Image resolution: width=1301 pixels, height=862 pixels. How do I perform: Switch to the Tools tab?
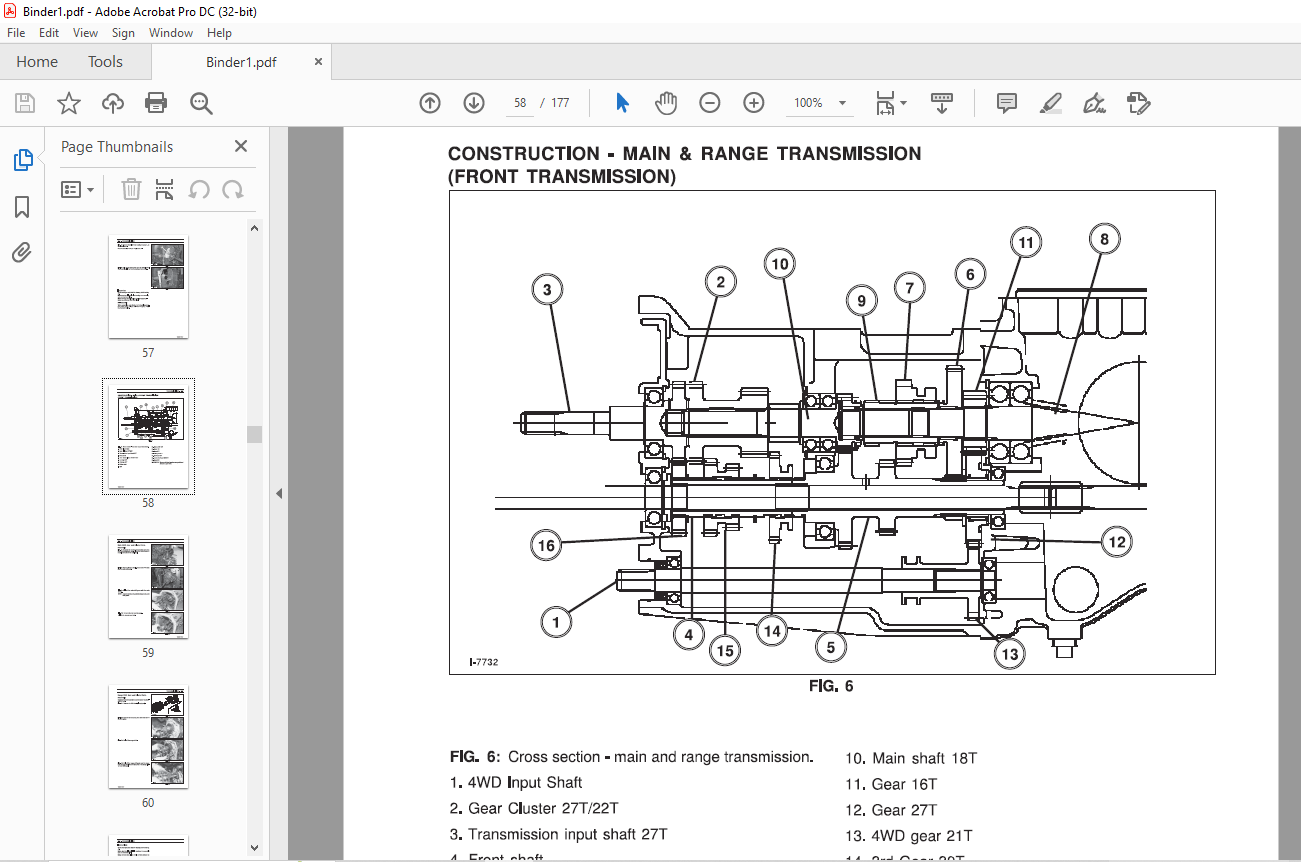point(105,62)
